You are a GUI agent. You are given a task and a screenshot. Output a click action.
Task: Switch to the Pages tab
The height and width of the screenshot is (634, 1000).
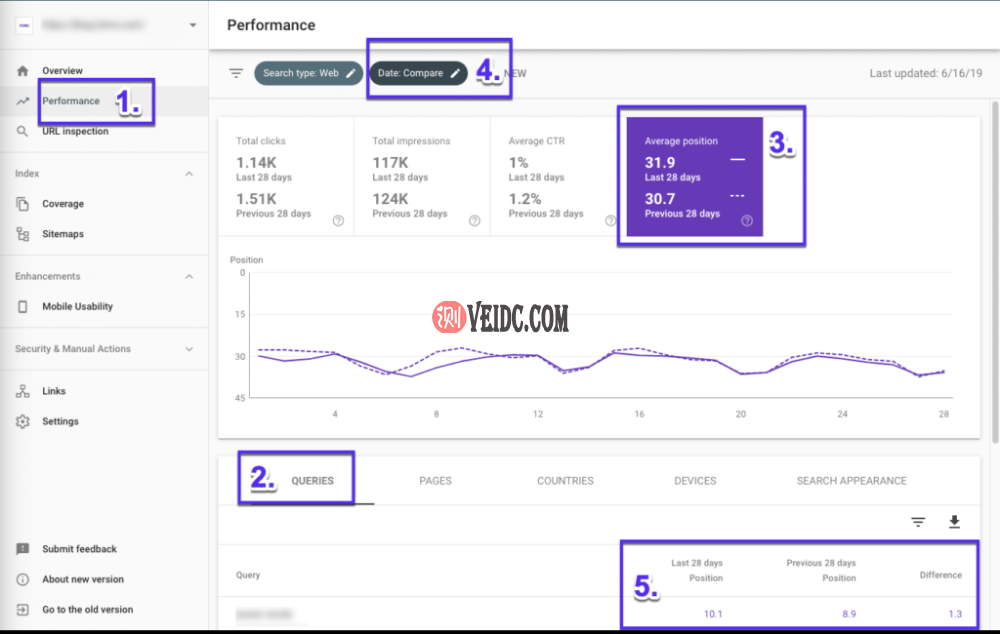pyautogui.click(x=435, y=481)
